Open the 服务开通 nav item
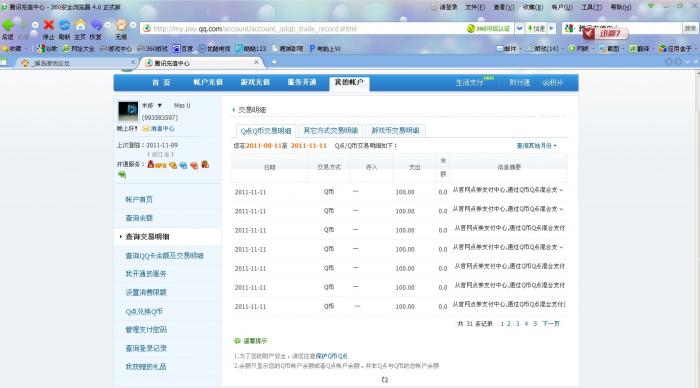This screenshot has width=700, height=388. pos(302,82)
